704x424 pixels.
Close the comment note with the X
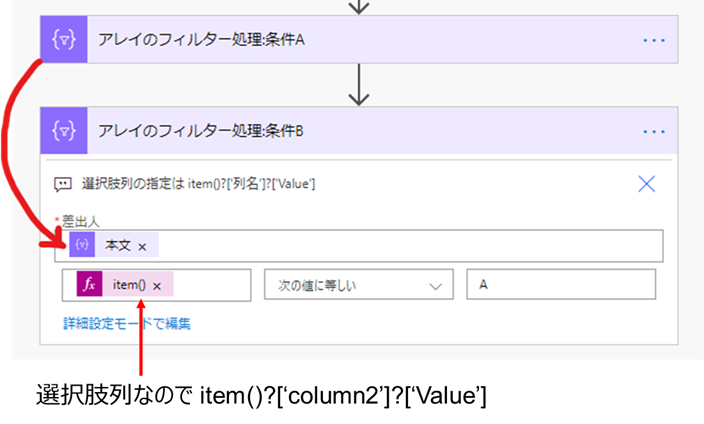click(647, 184)
